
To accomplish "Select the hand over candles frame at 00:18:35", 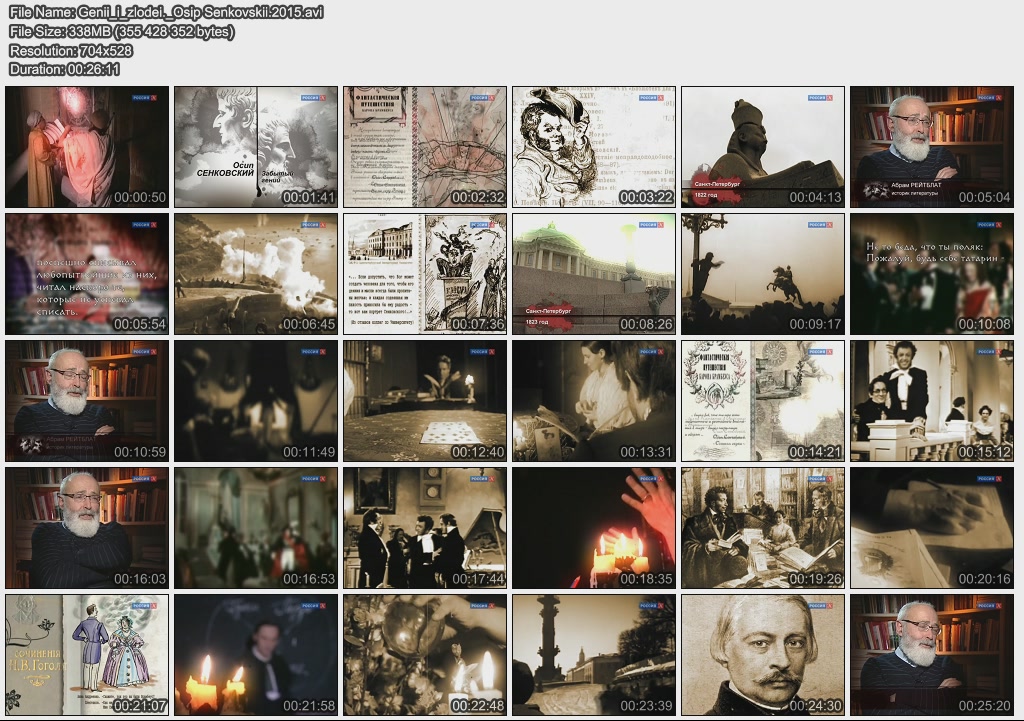I will [594, 528].
